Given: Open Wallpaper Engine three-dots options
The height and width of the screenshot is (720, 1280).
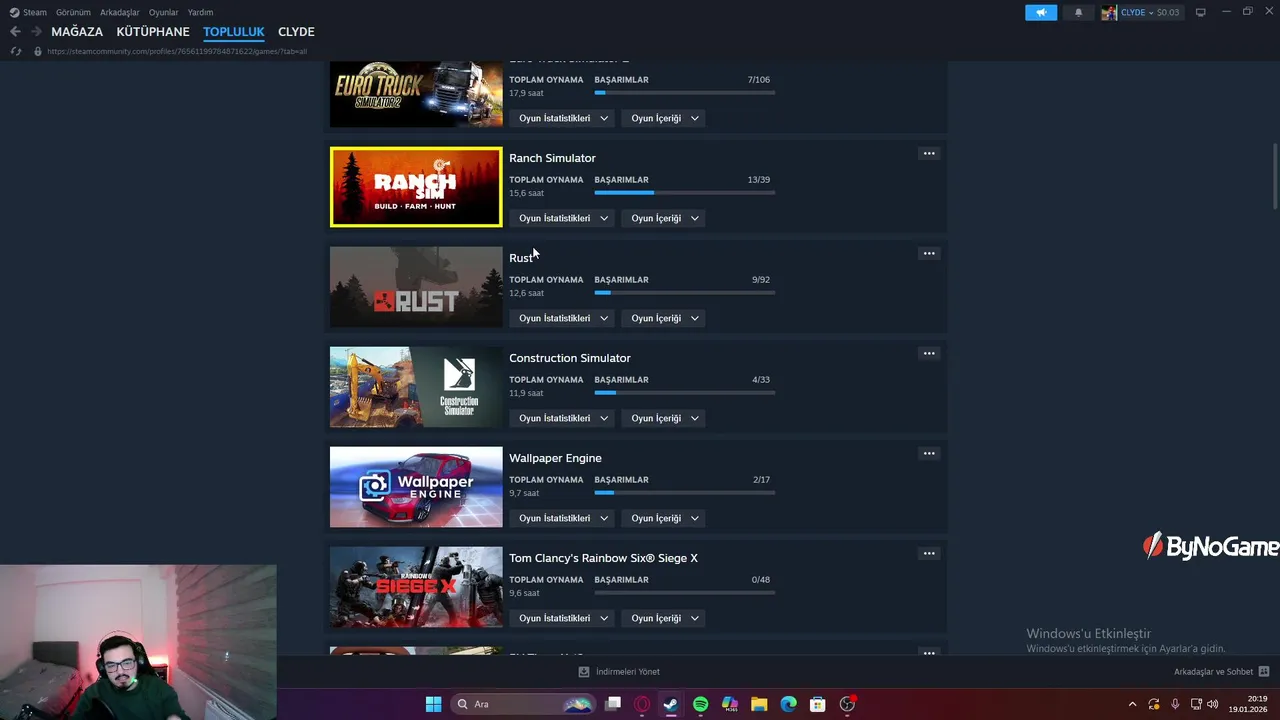Looking at the screenshot, I should 929,453.
